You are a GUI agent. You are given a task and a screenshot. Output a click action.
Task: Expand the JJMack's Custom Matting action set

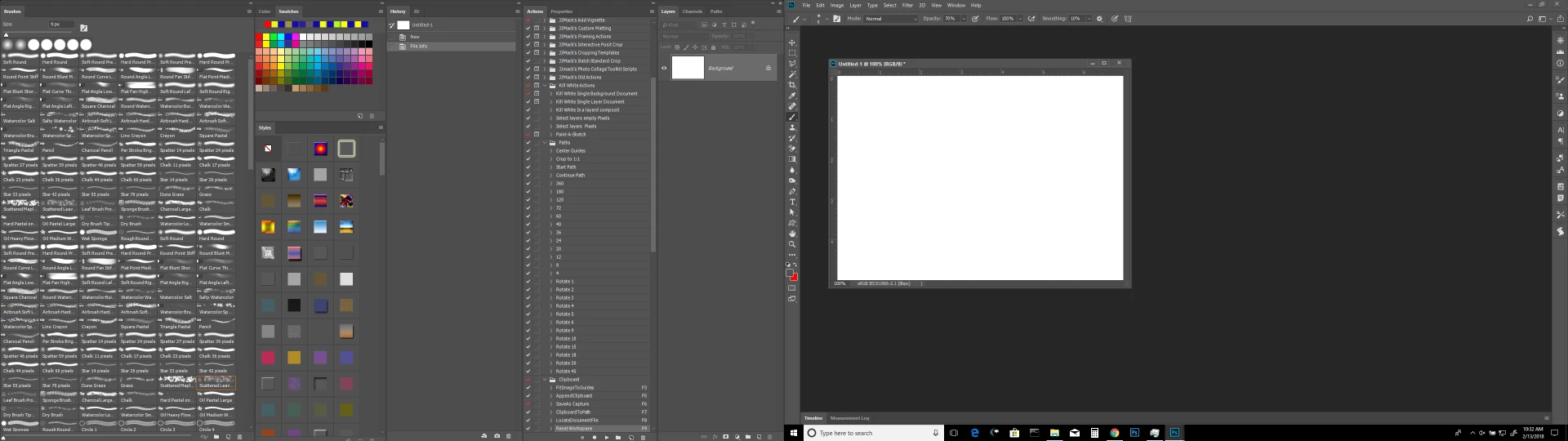(x=545, y=29)
